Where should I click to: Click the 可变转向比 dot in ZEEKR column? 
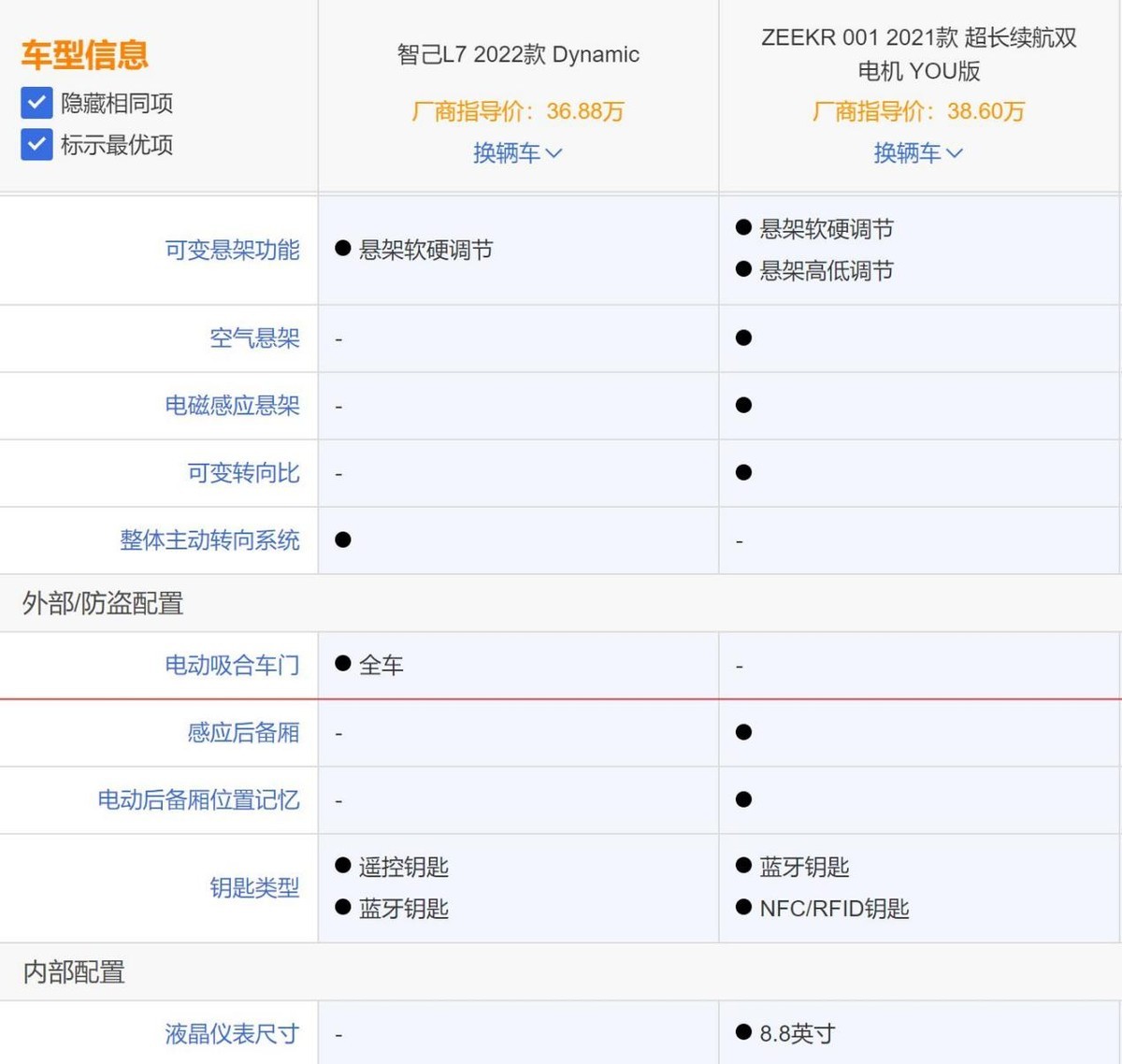coord(743,472)
